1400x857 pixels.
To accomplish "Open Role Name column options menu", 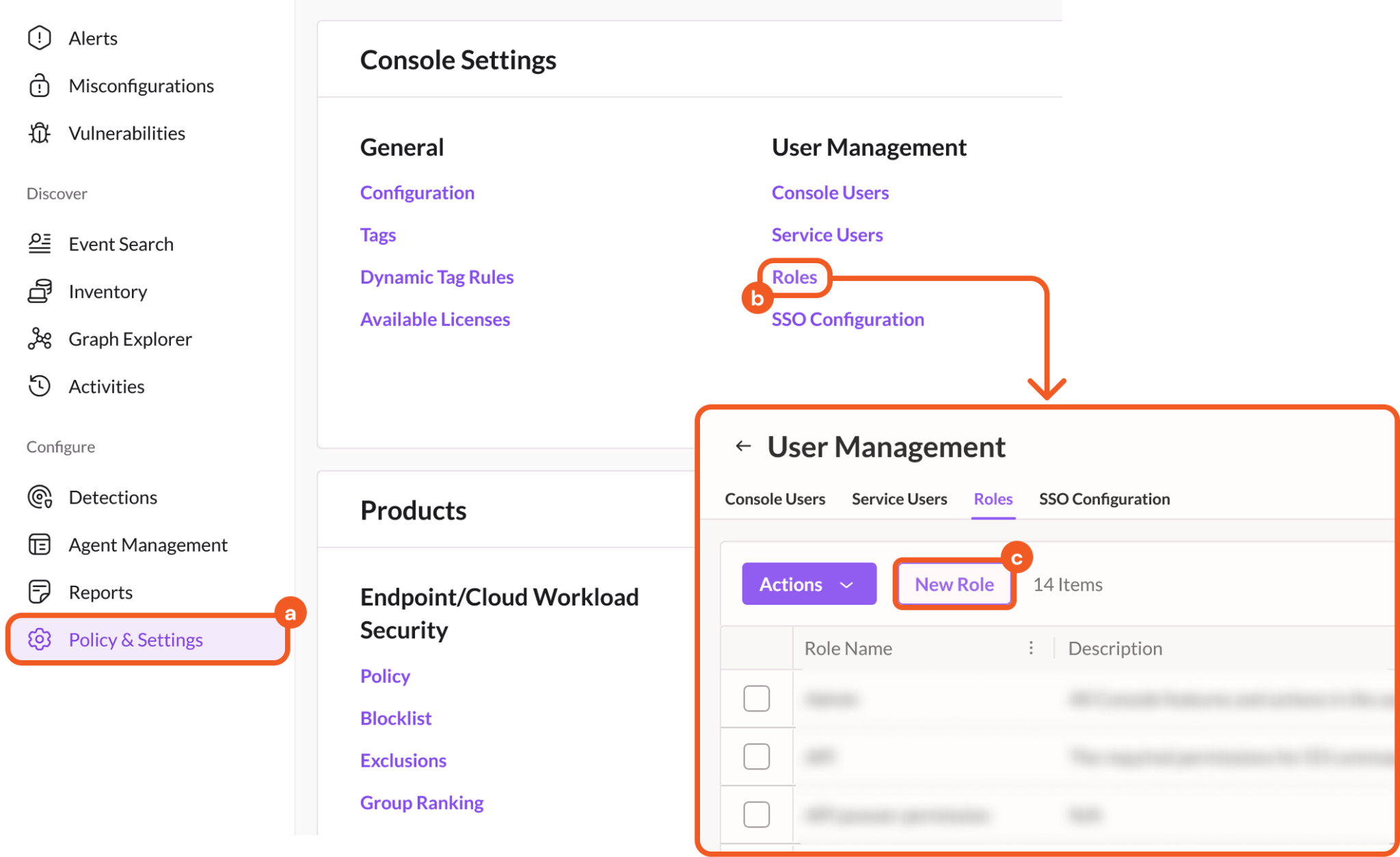I will [x=1031, y=648].
